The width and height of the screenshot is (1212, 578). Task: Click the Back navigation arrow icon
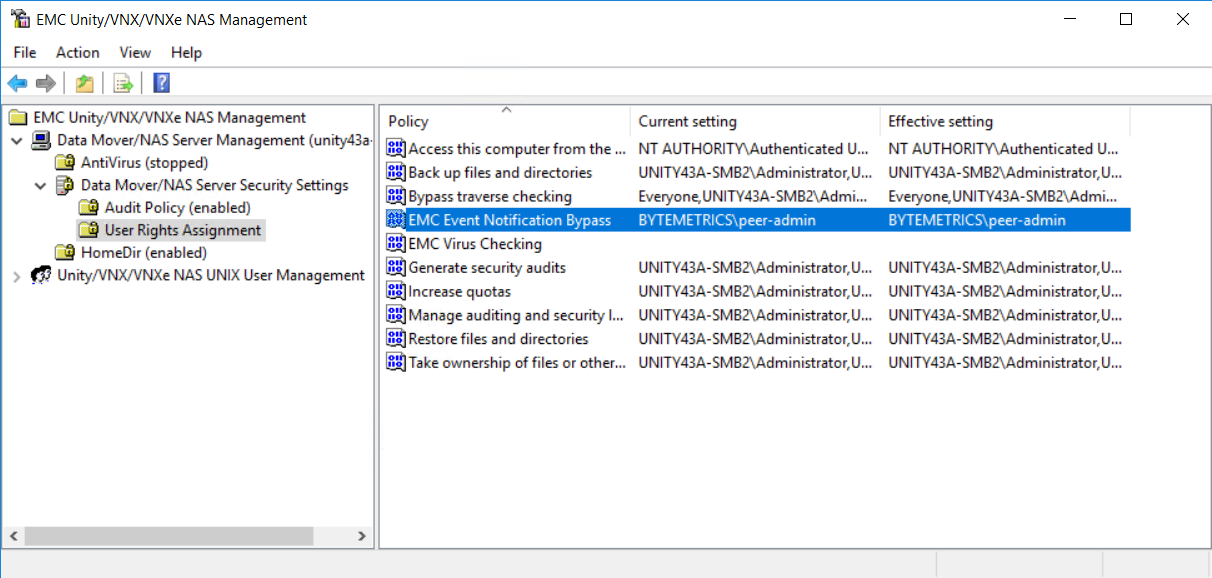pos(17,83)
